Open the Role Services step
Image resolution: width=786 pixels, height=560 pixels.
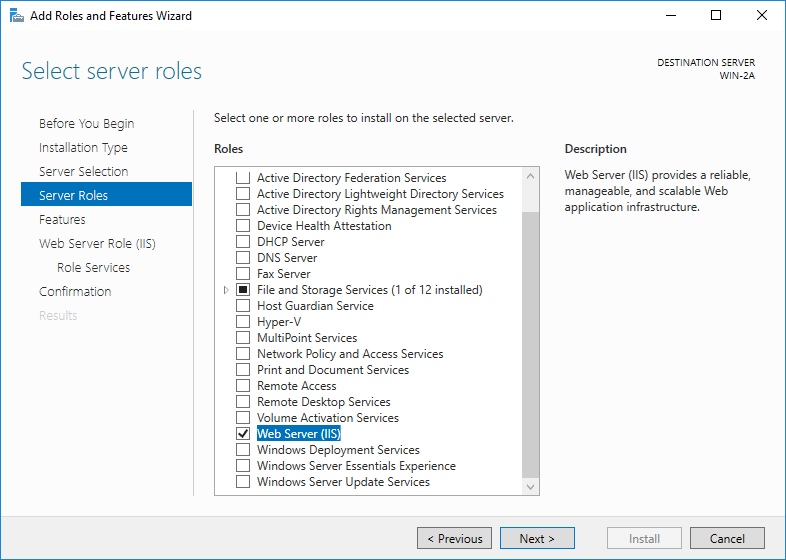pos(93,268)
